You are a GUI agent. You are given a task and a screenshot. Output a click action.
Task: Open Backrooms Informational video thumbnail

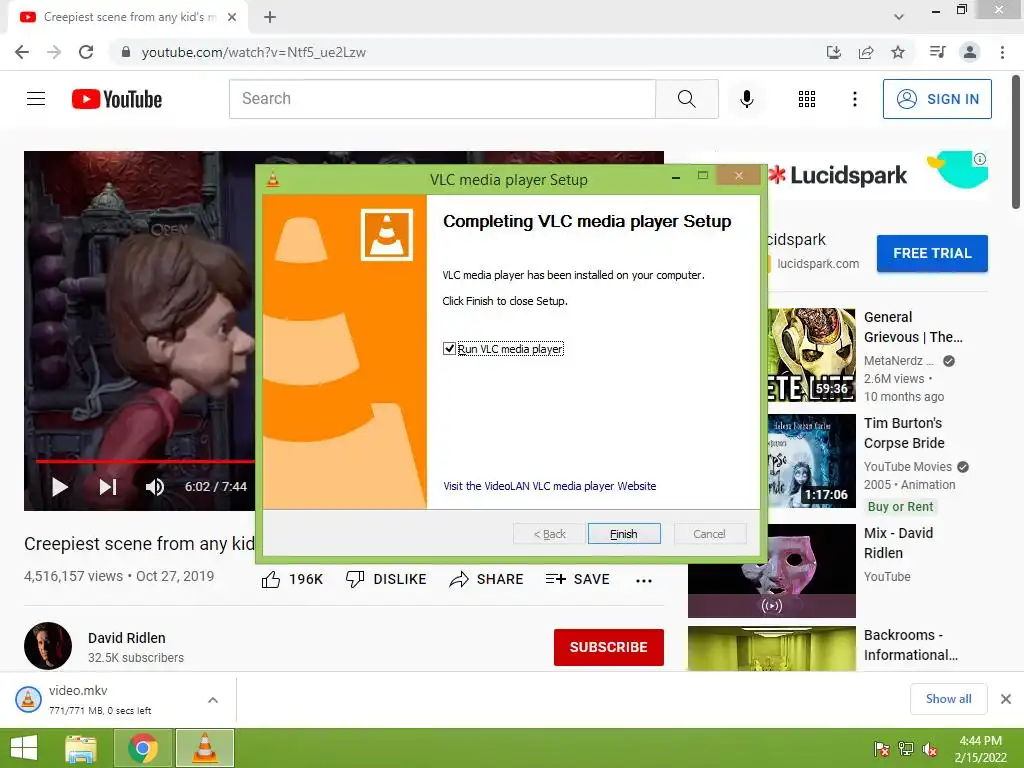(x=771, y=648)
